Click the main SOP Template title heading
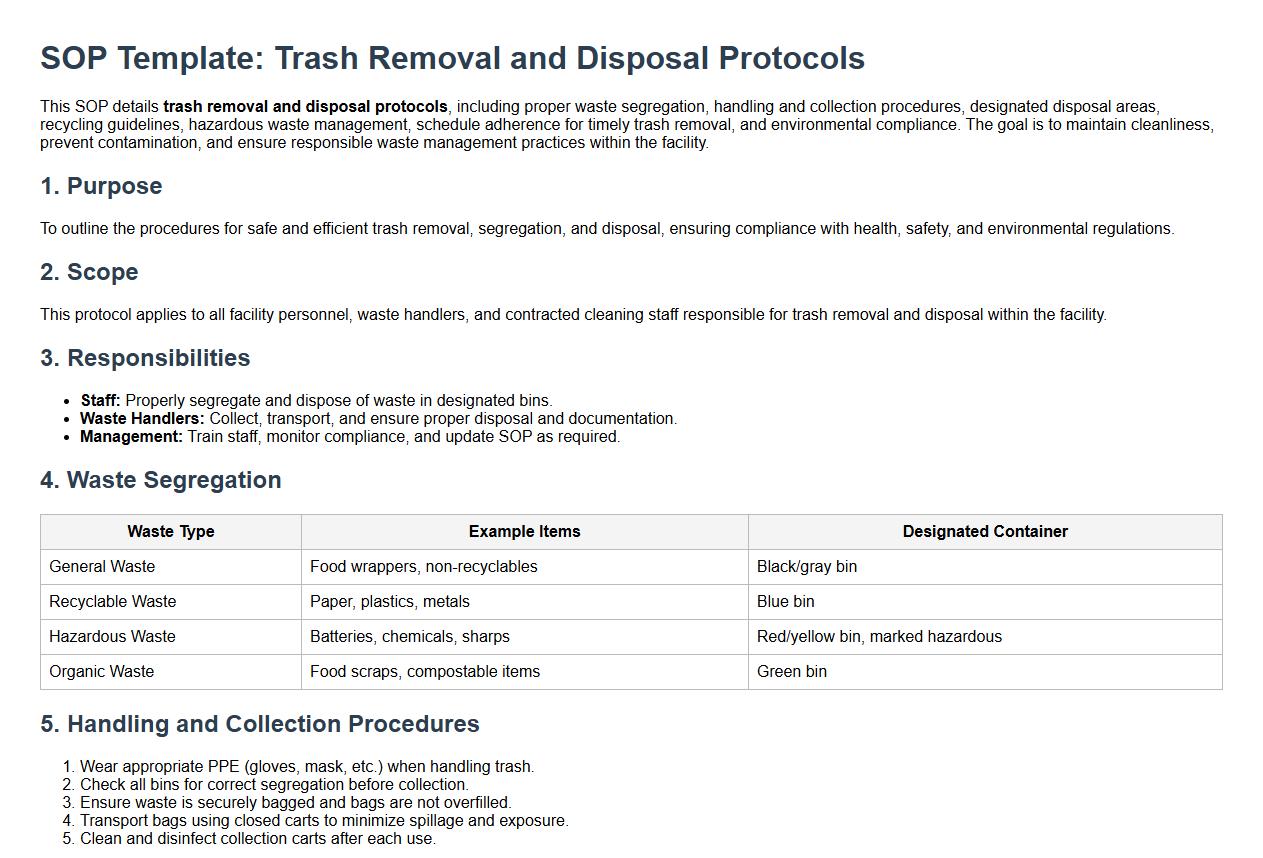 (452, 58)
